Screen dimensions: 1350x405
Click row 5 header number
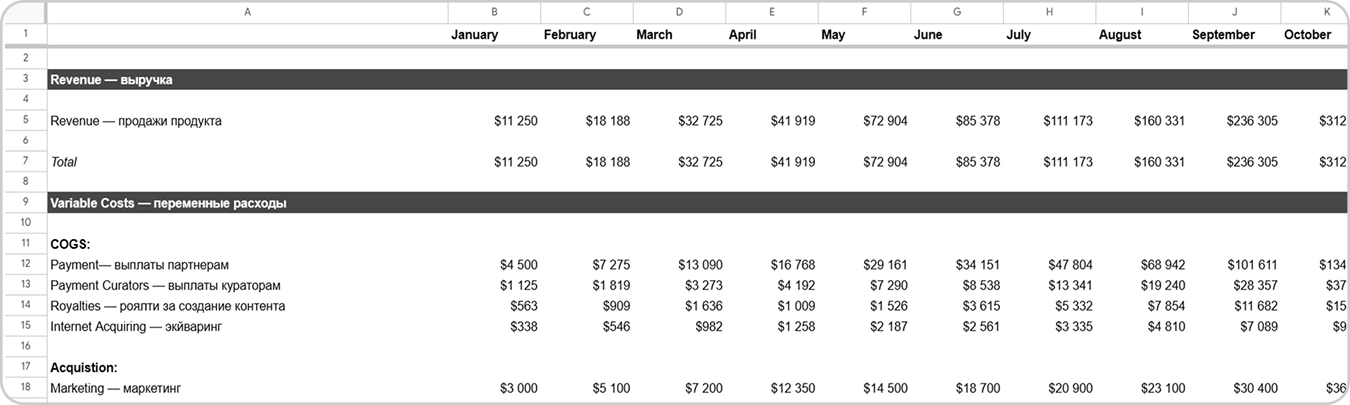pyautogui.click(x=24, y=121)
